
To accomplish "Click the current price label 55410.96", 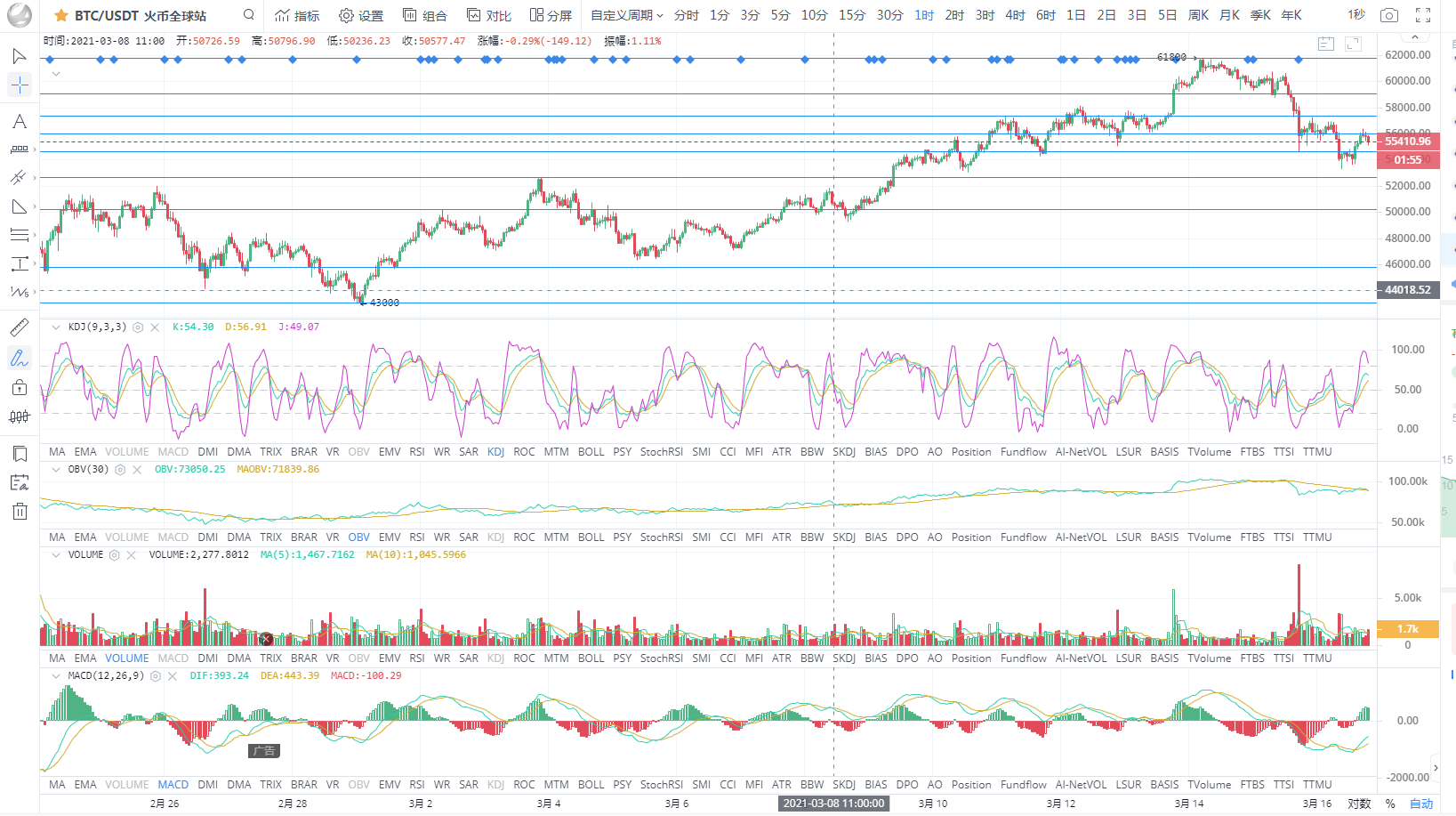I will pos(1406,141).
